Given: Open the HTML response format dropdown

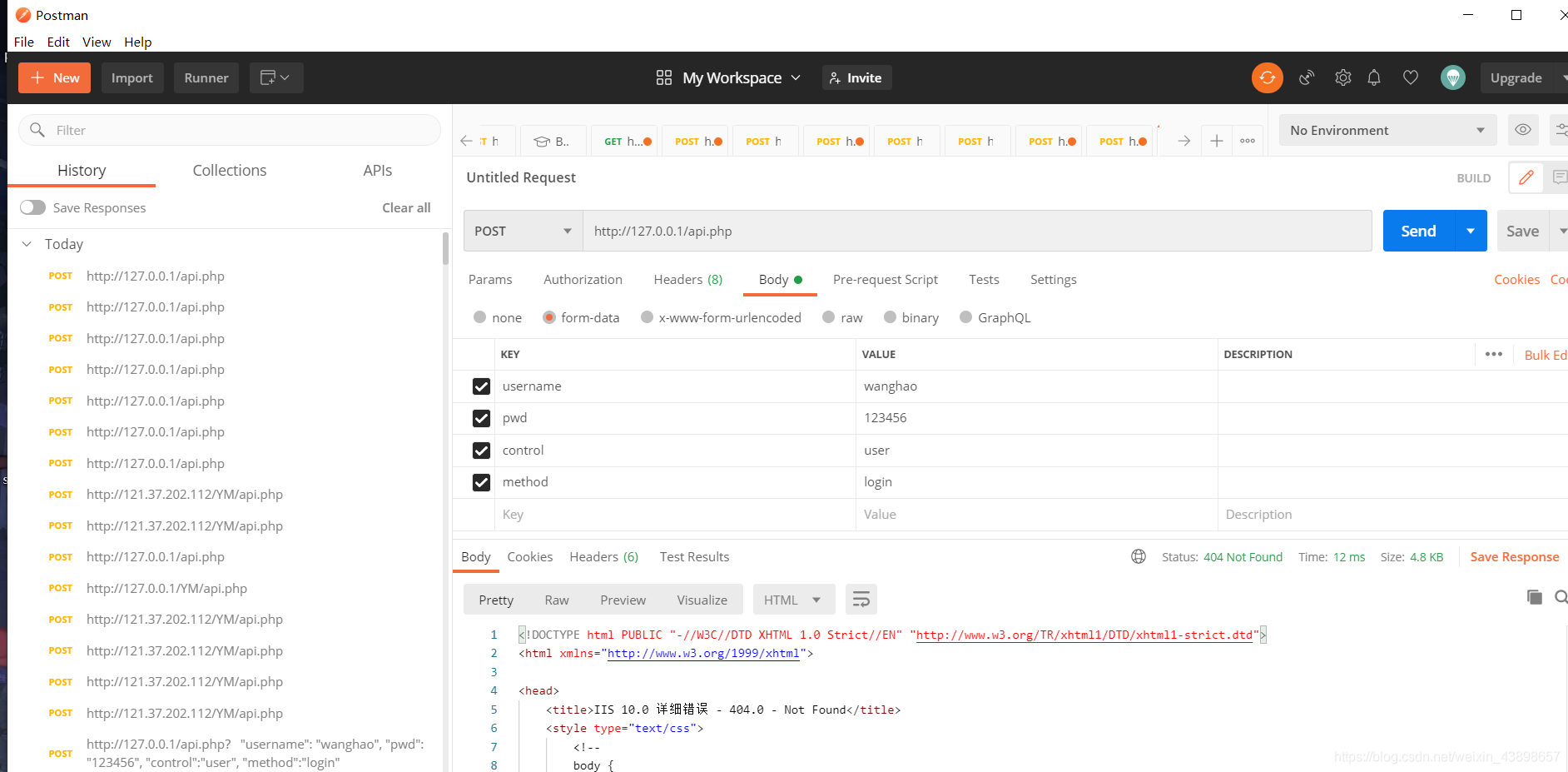Looking at the screenshot, I should pyautogui.click(x=793, y=600).
